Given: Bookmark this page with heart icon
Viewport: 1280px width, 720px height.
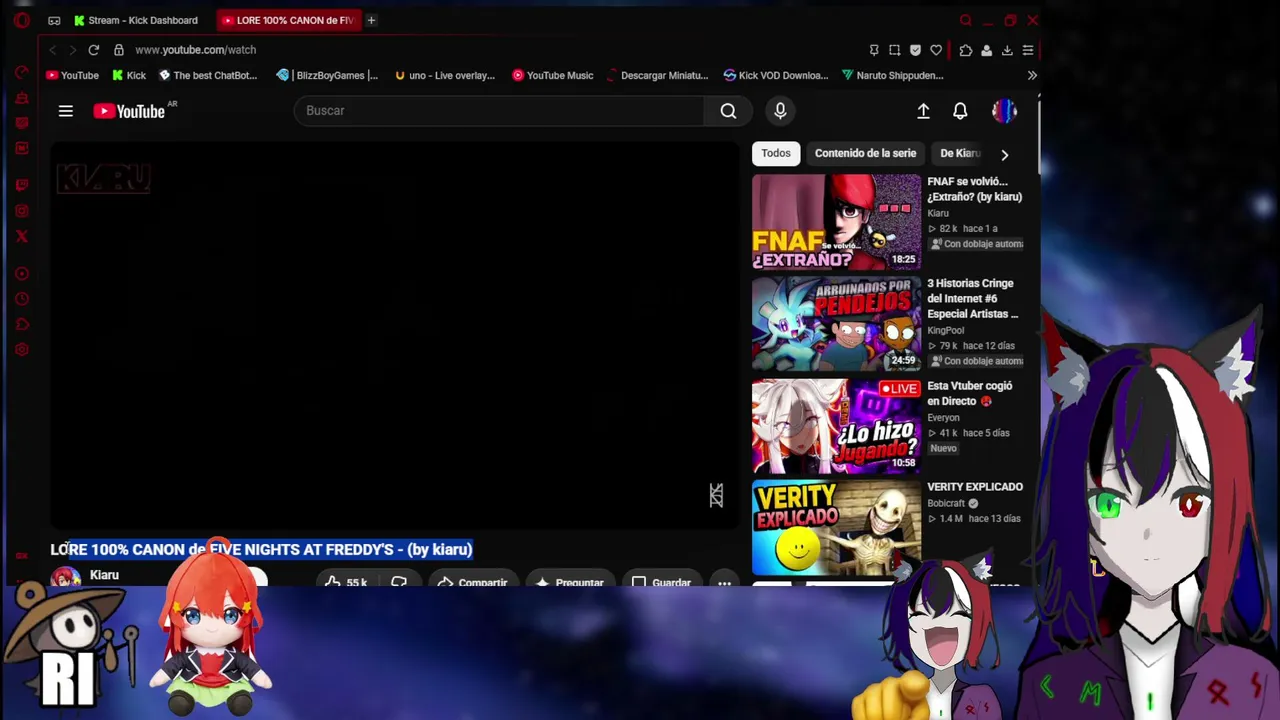Looking at the screenshot, I should (936, 50).
